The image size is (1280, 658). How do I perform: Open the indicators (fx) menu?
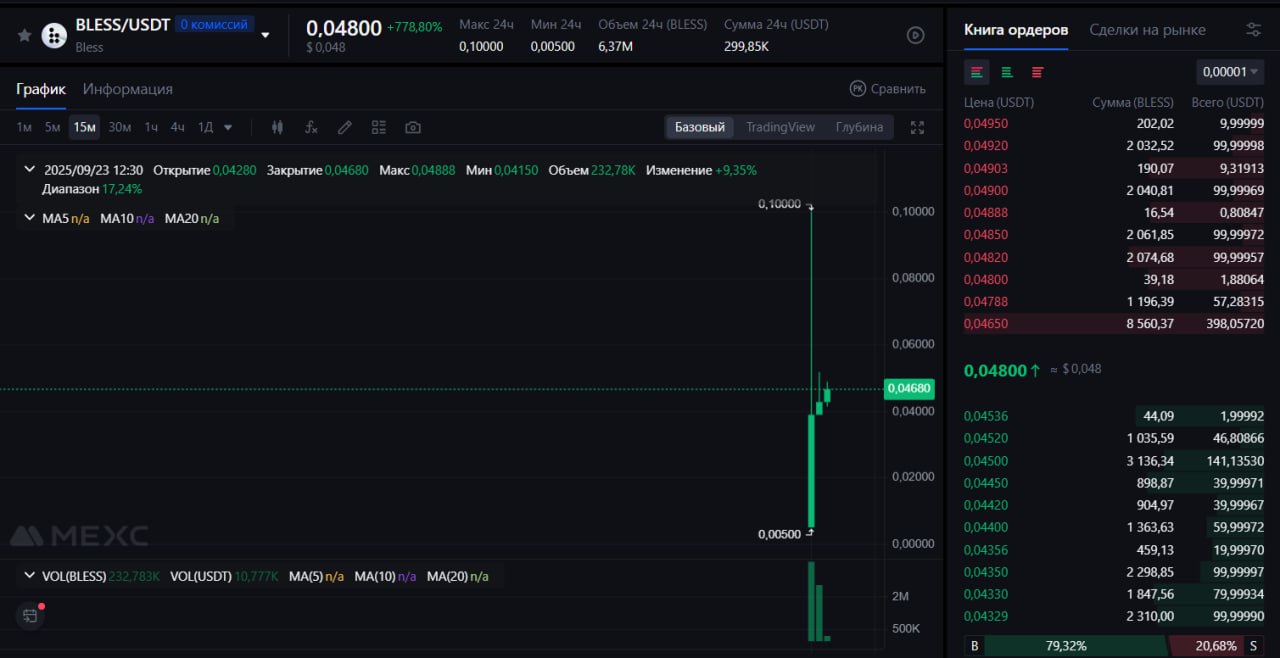[x=311, y=127]
